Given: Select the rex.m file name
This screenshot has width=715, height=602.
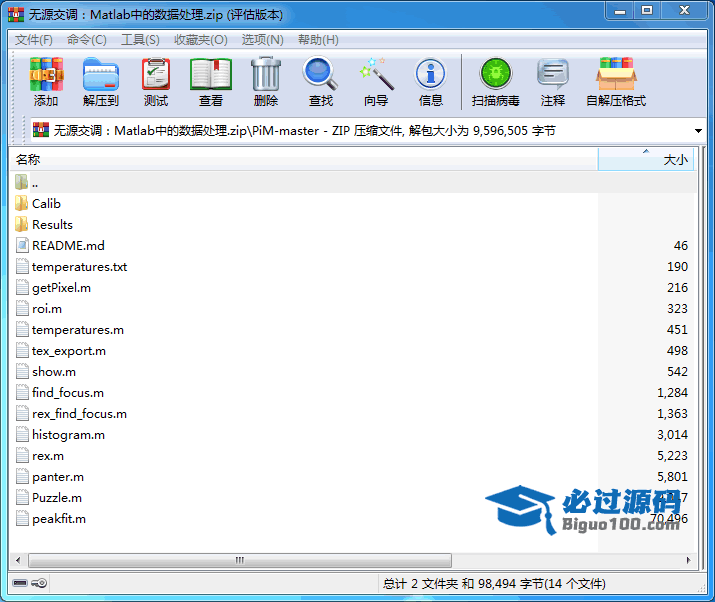Looking at the screenshot, I should pos(48,456).
